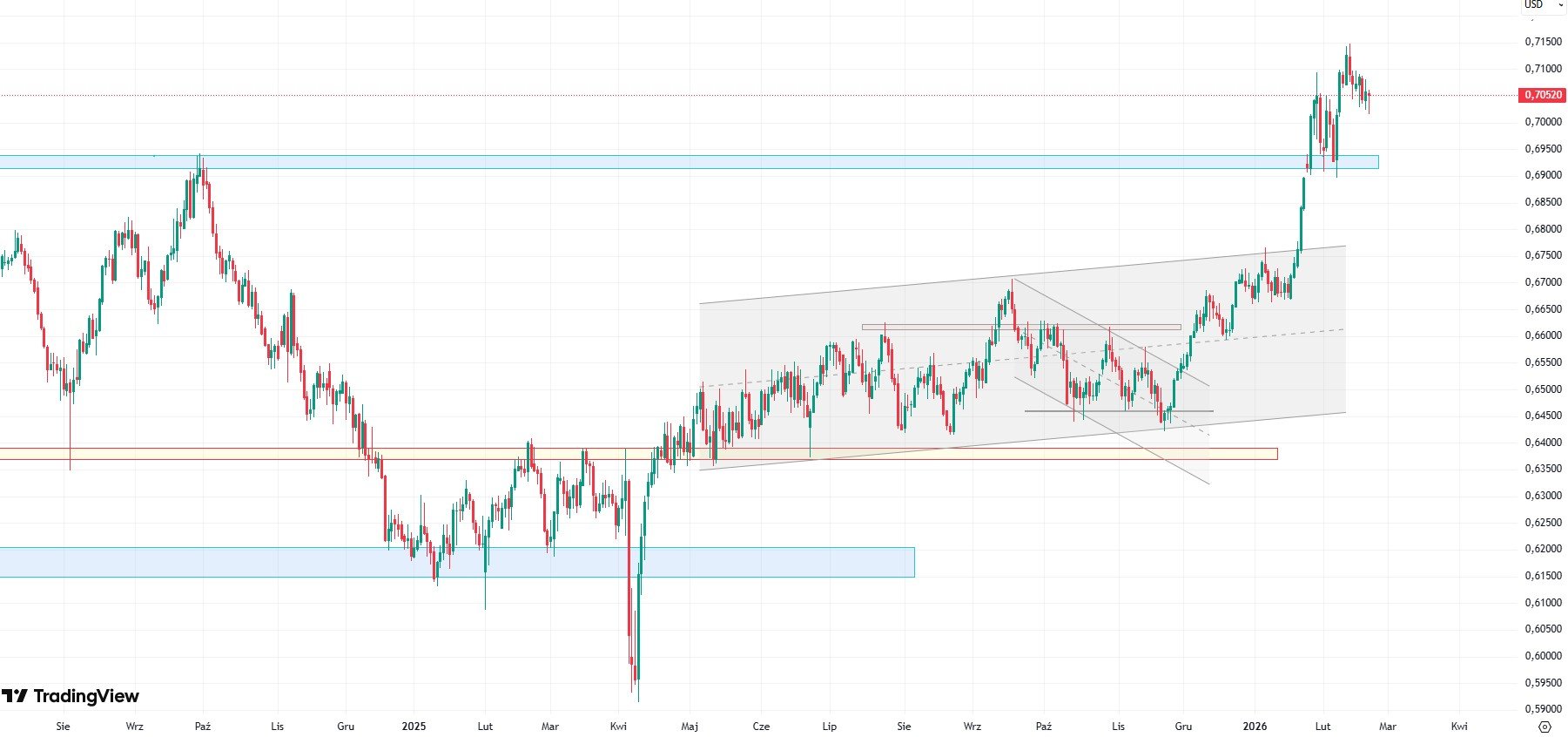Click the red 0,70520 current price label

pos(1542,95)
